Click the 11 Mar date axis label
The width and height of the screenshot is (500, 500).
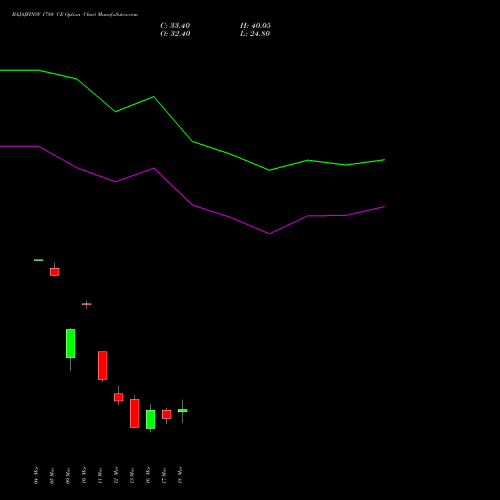coord(100,475)
